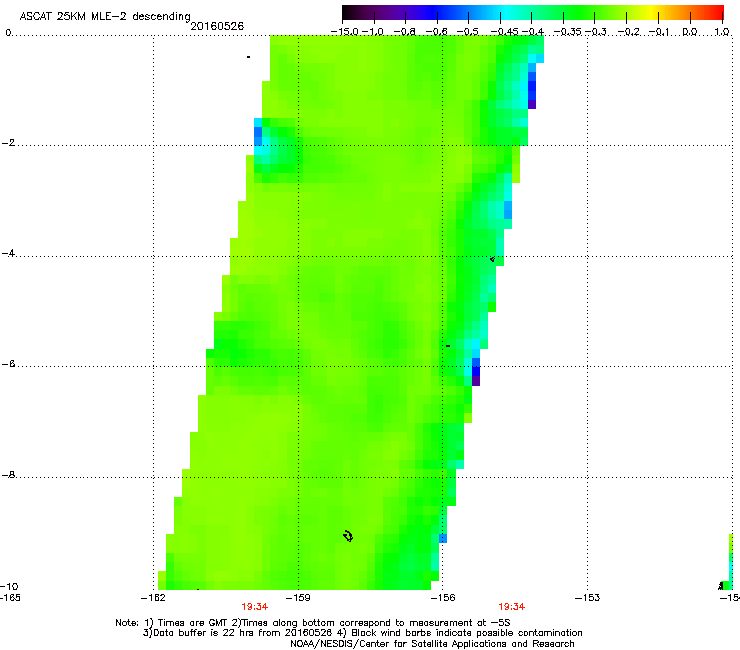
Task: Click the latitude axis label -10
Action: (x=9, y=586)
